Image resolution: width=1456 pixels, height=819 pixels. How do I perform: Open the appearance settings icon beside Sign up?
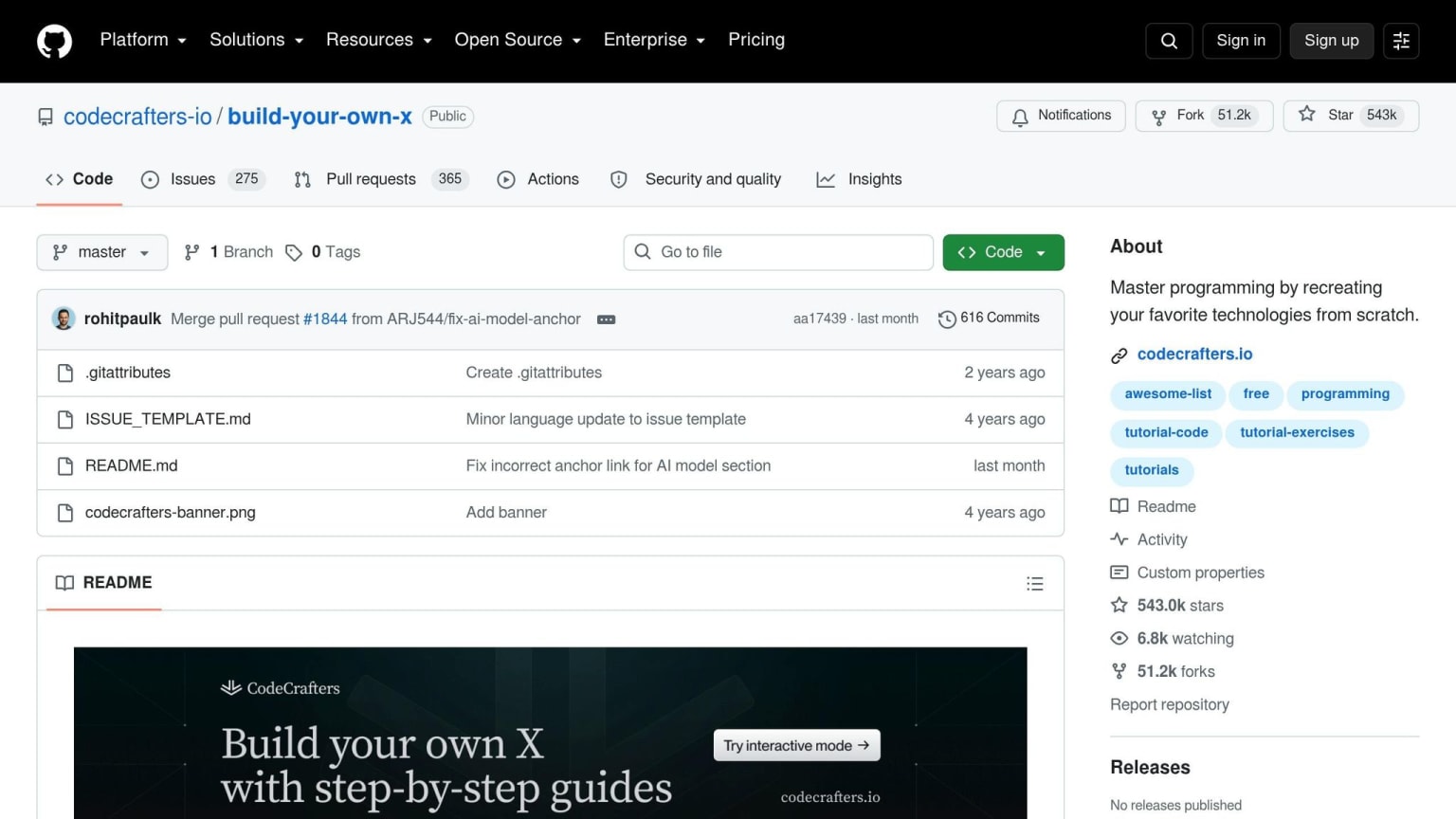pos(1401,41)
